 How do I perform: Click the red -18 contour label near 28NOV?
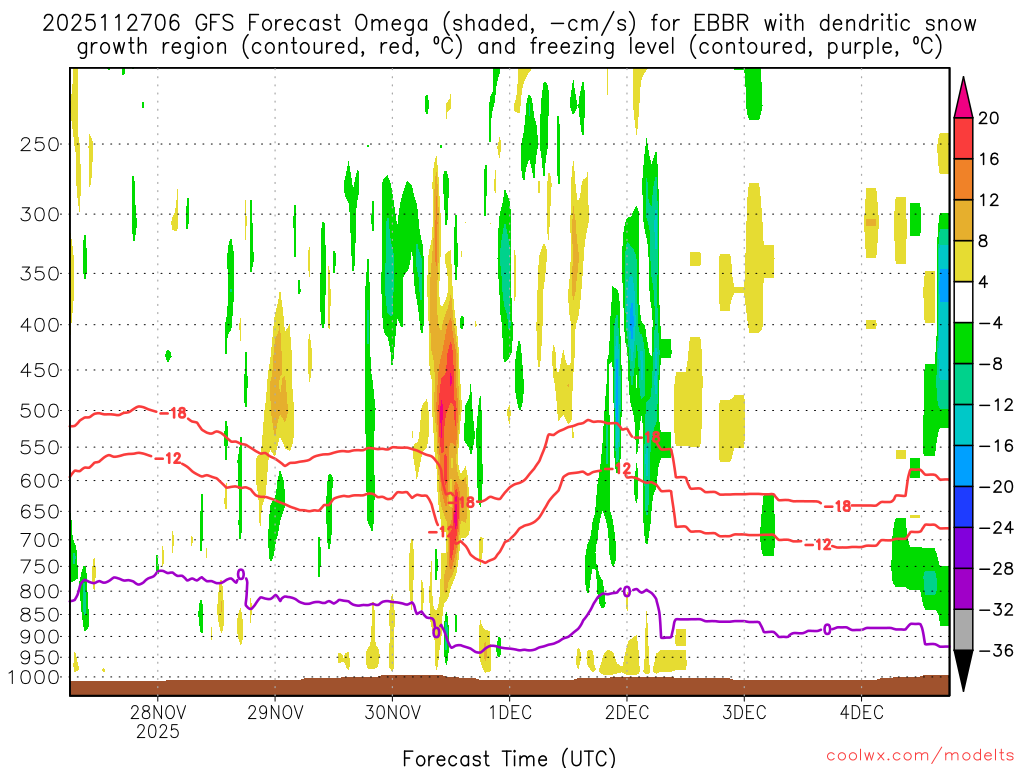pos(173,413)
